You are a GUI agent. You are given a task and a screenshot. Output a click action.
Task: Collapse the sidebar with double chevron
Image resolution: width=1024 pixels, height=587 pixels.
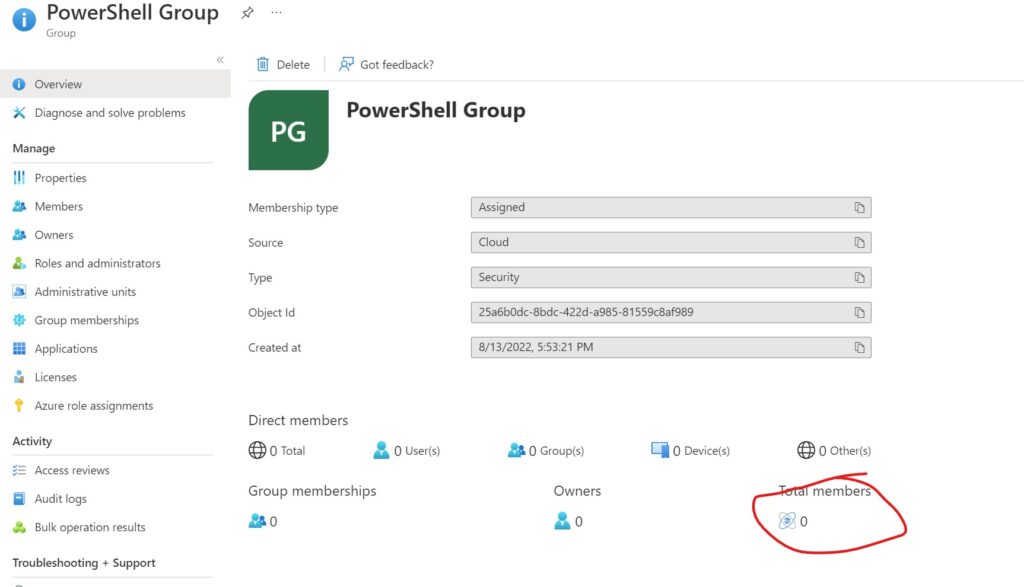pos(220,60)
